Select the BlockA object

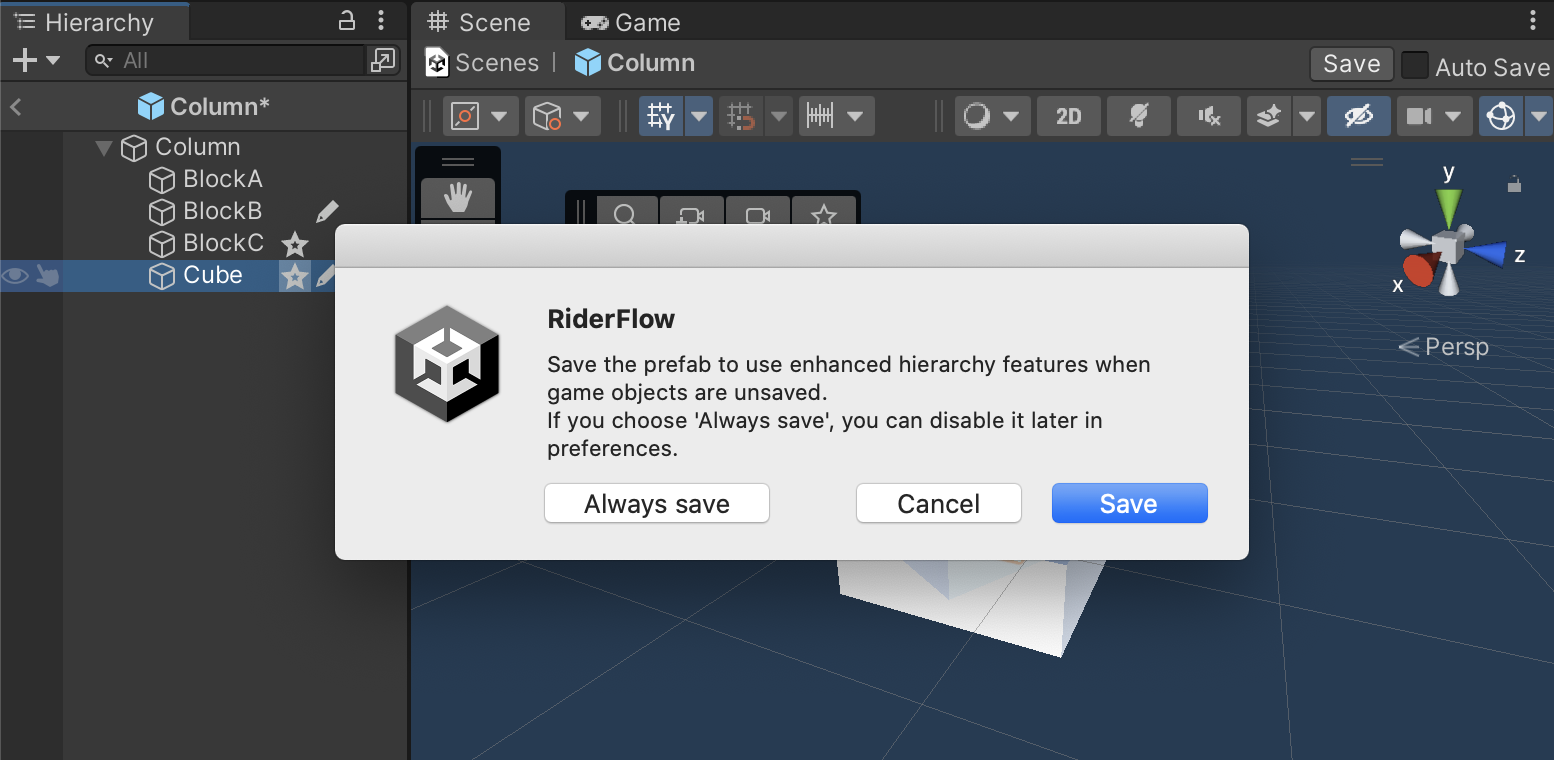point(222,179)
